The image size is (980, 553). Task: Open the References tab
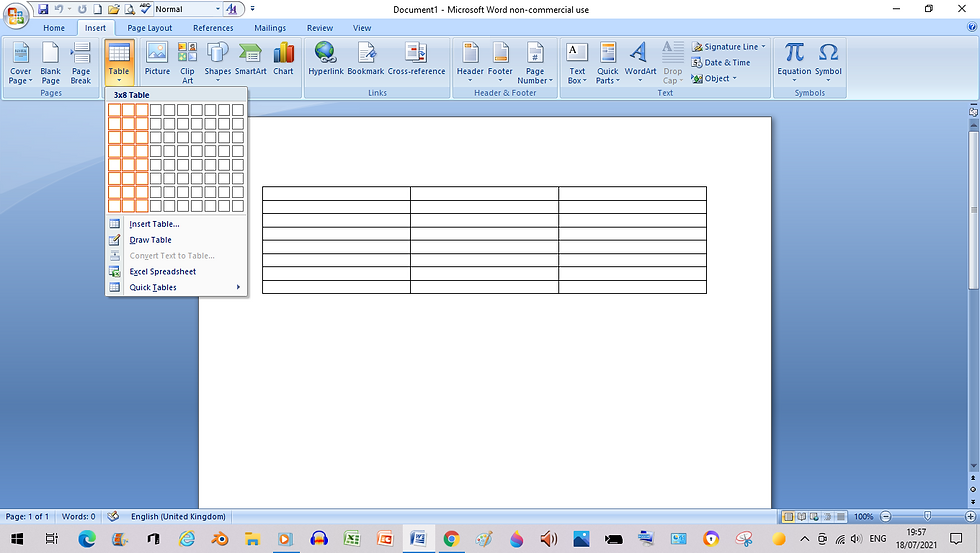click(213, 28)
